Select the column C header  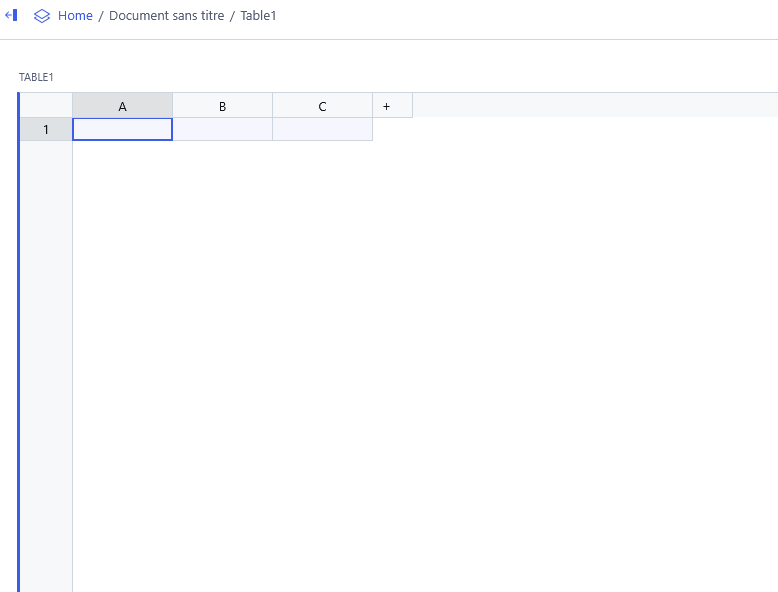322,106
